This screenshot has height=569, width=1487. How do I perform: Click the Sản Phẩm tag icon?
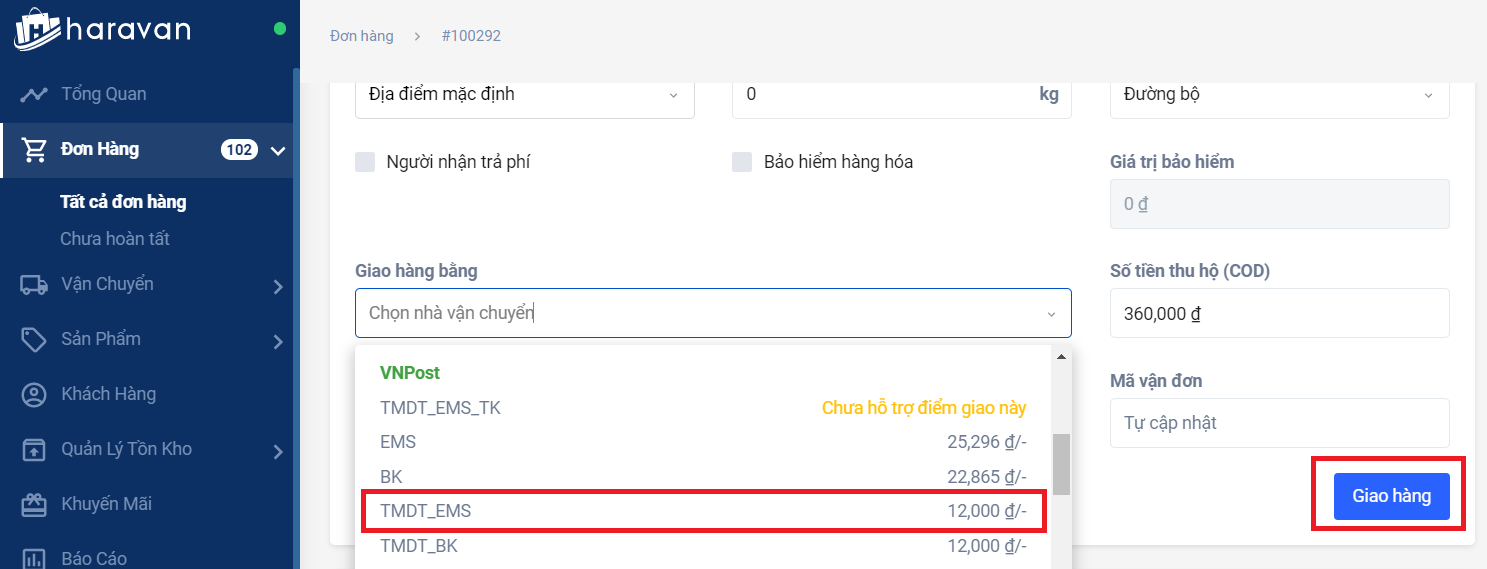pyautogui.click(x=34, y=340)
